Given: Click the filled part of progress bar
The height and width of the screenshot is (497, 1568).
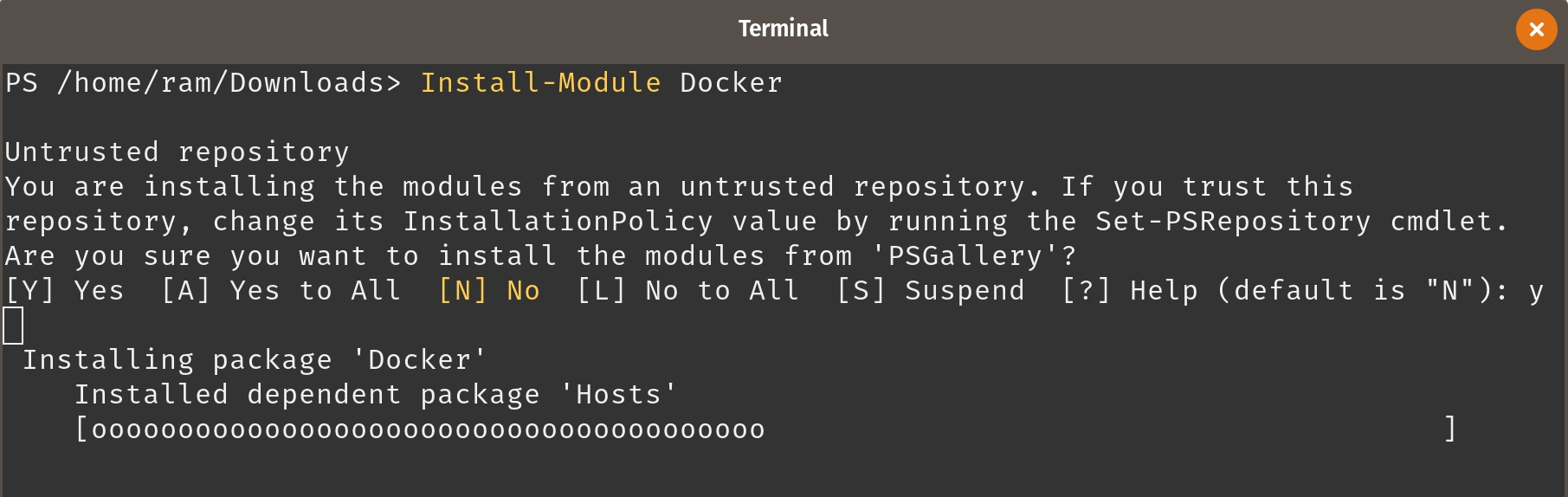Looking at the screenshot, I should click(x=429, y=429).
